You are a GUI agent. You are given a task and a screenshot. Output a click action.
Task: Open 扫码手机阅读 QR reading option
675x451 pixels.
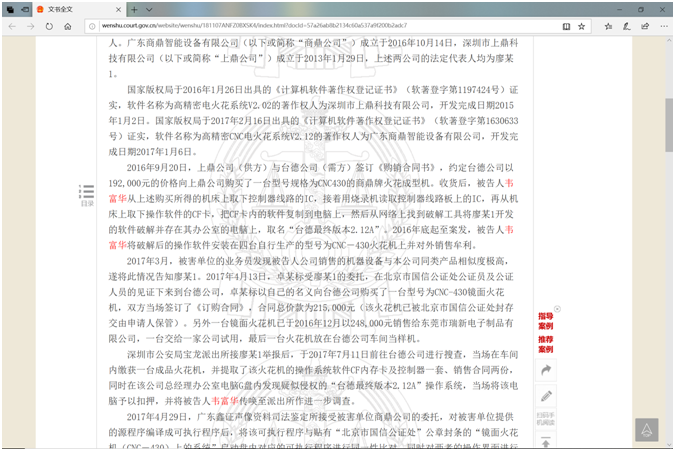(546, 419)
